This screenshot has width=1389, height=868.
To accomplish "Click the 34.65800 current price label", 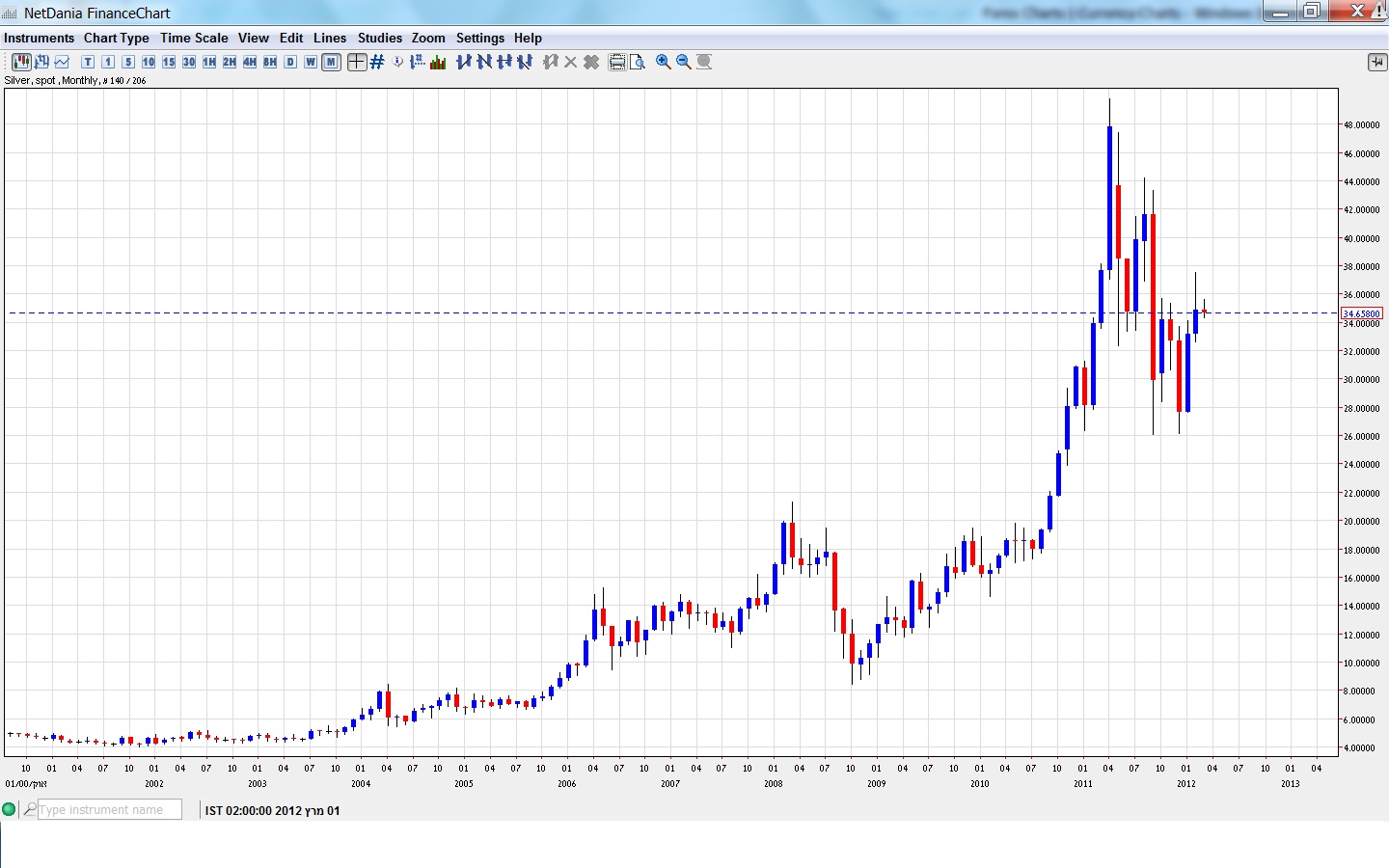I will click(x=1362, y=313).
